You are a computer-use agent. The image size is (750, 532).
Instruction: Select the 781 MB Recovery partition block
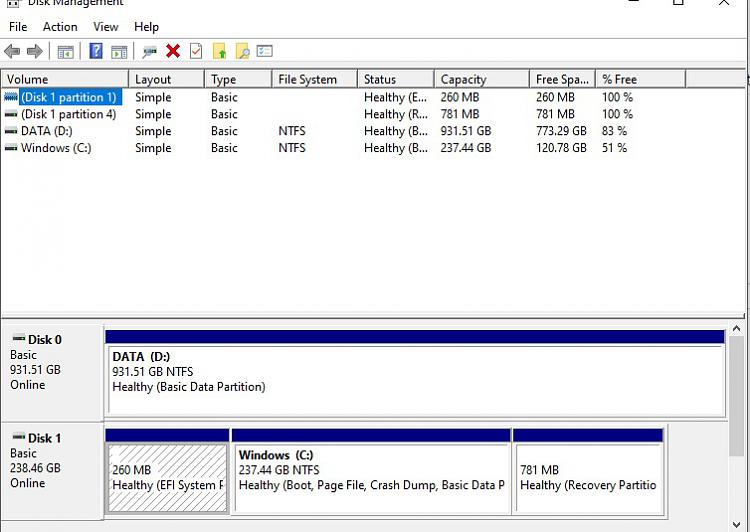pyautogui.click(x=588, y=473)
